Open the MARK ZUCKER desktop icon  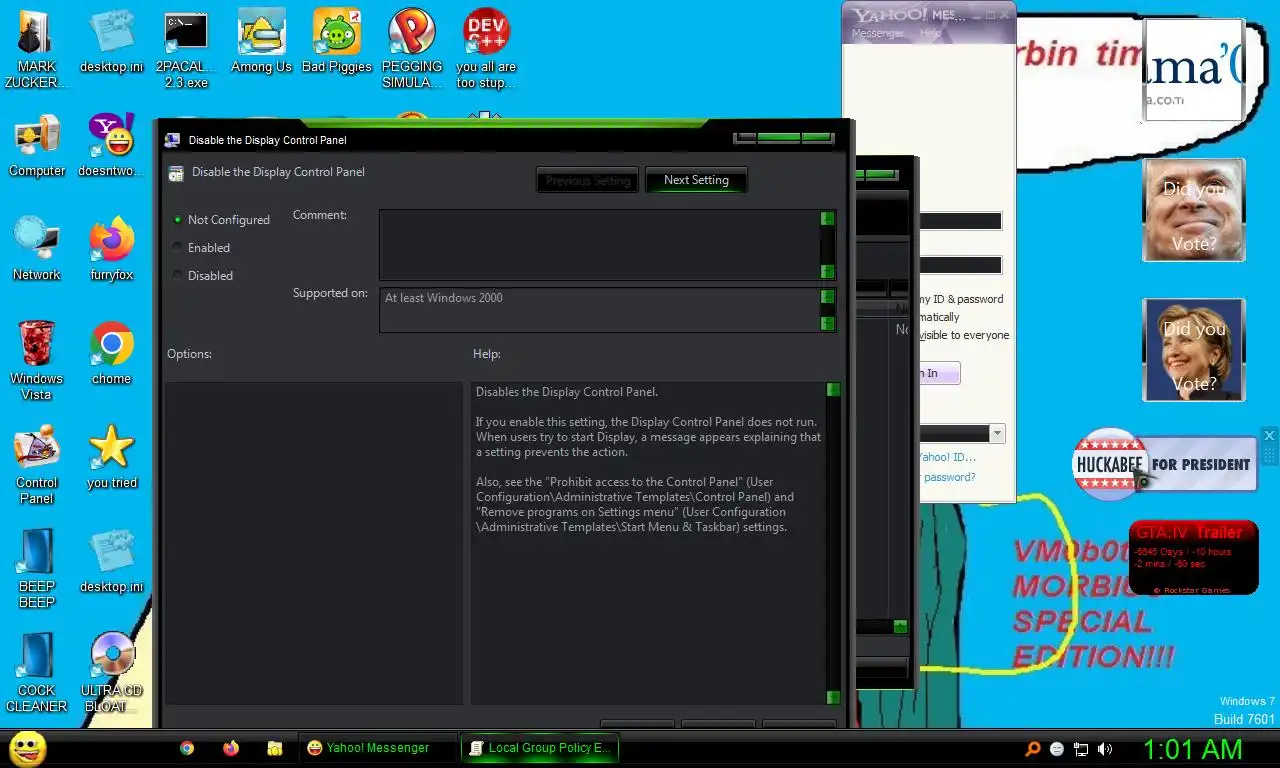pyautogui.click(x=37, y=48)
